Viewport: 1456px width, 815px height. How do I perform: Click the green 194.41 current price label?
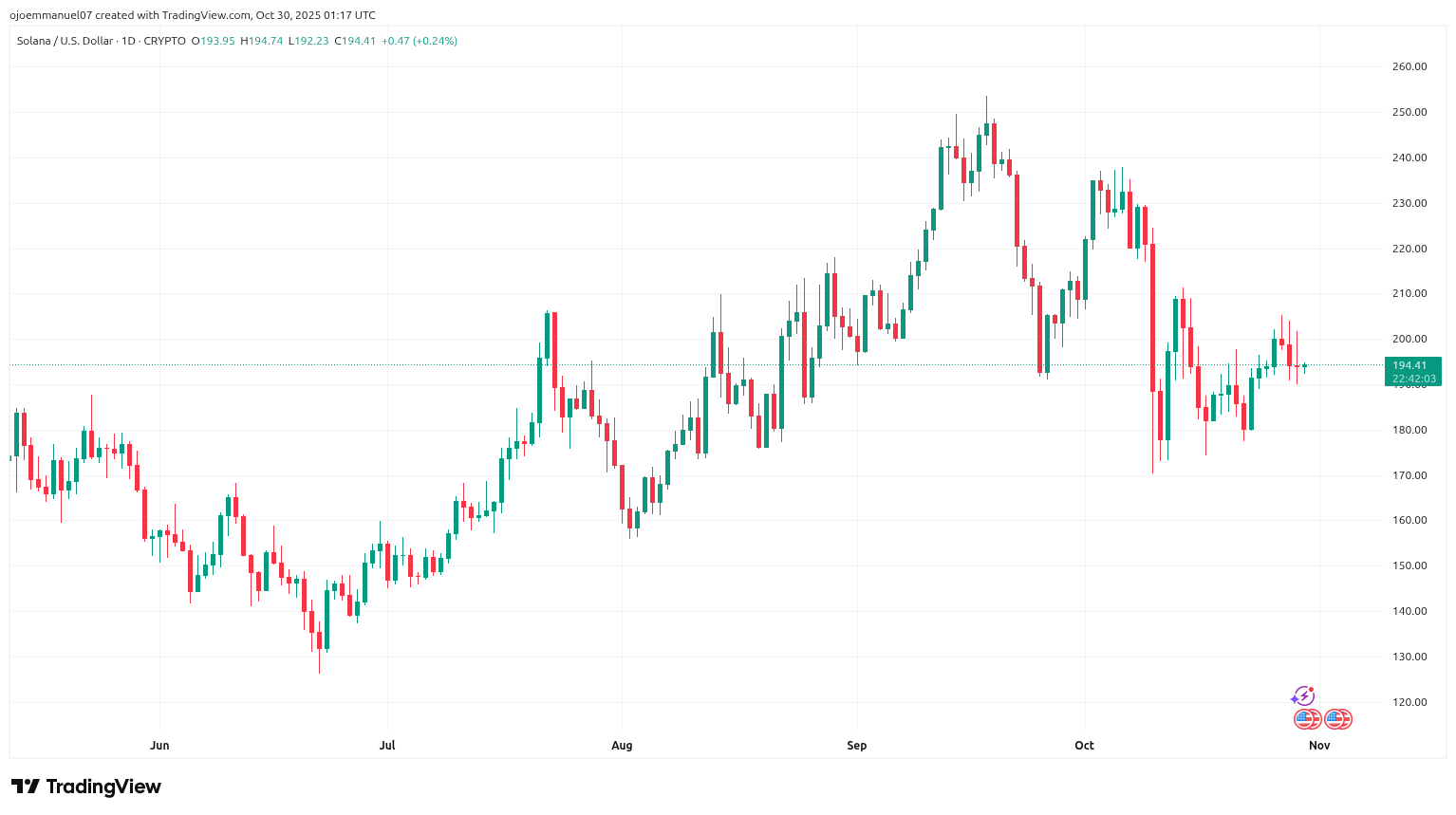click(1409, 365)
